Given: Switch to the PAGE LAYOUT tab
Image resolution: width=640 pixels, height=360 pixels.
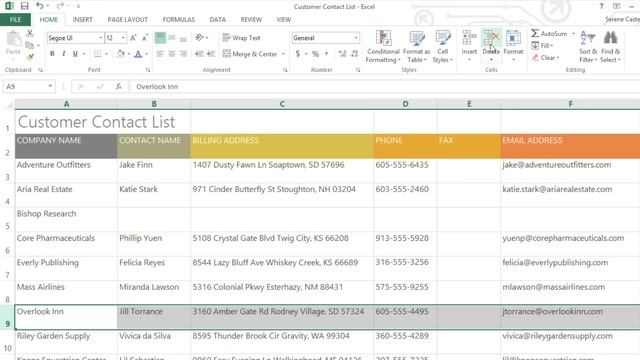Looking at the screenshot, I should click(128, 20).
